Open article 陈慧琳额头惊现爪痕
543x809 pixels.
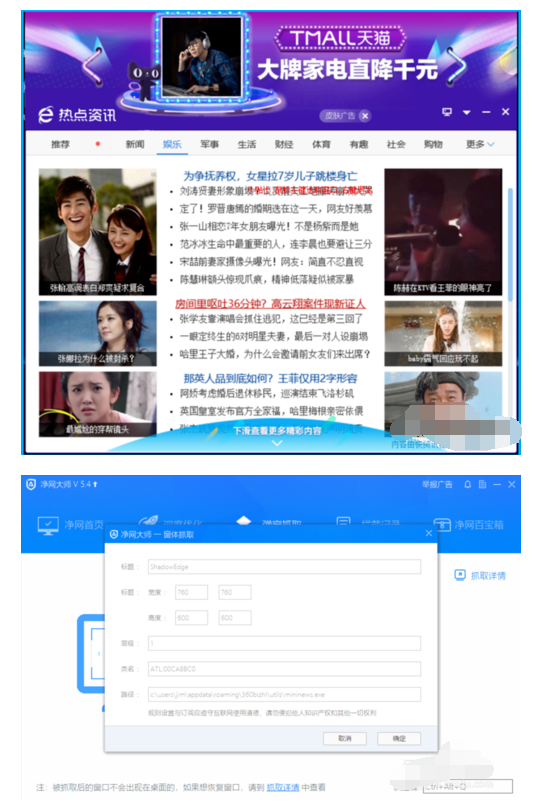(266, 280)
